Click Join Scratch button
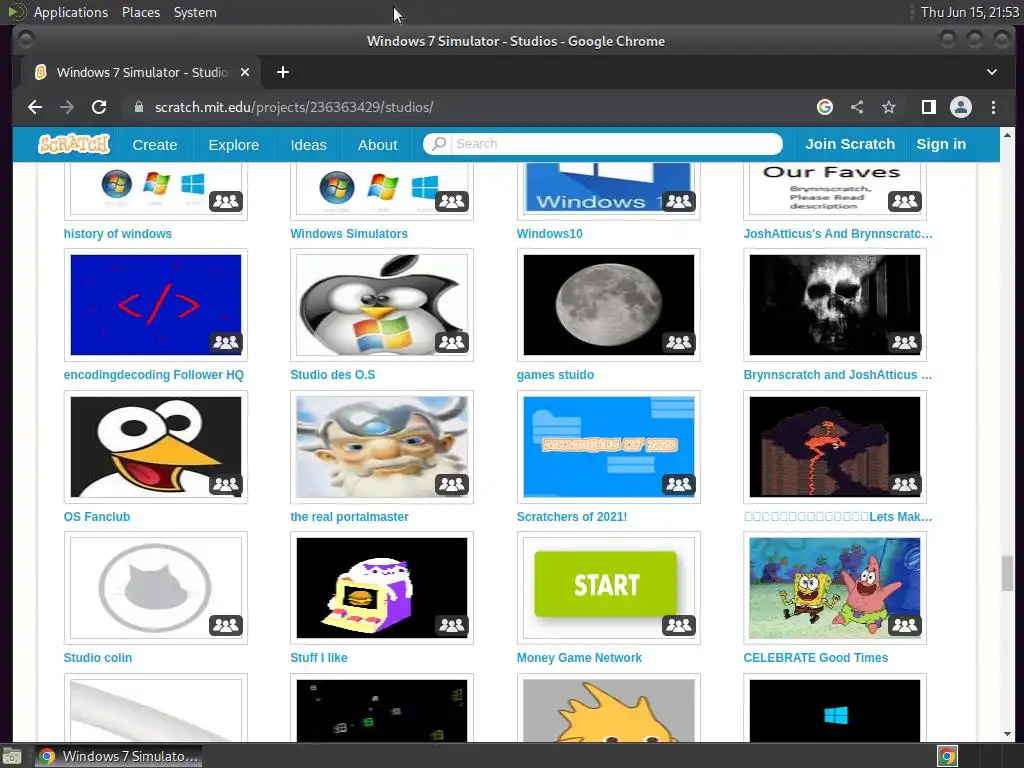The image size is (1024, 768). click(x=850, y=144)
